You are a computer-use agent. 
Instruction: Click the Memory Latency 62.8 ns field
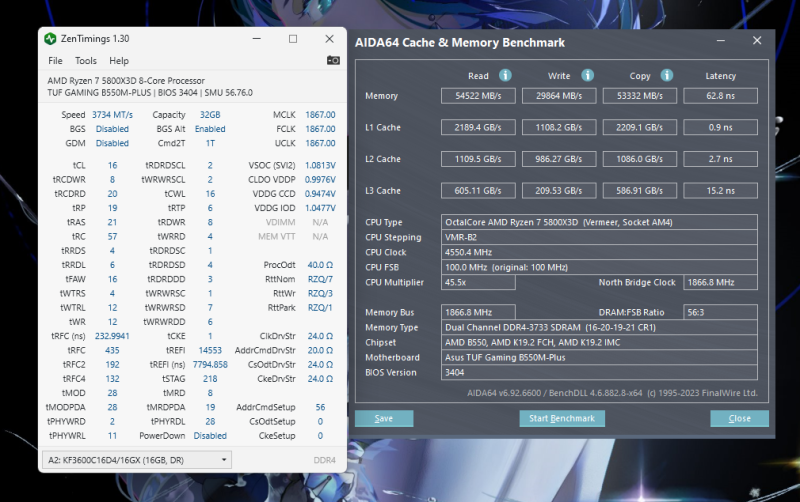tap(720, 96)
